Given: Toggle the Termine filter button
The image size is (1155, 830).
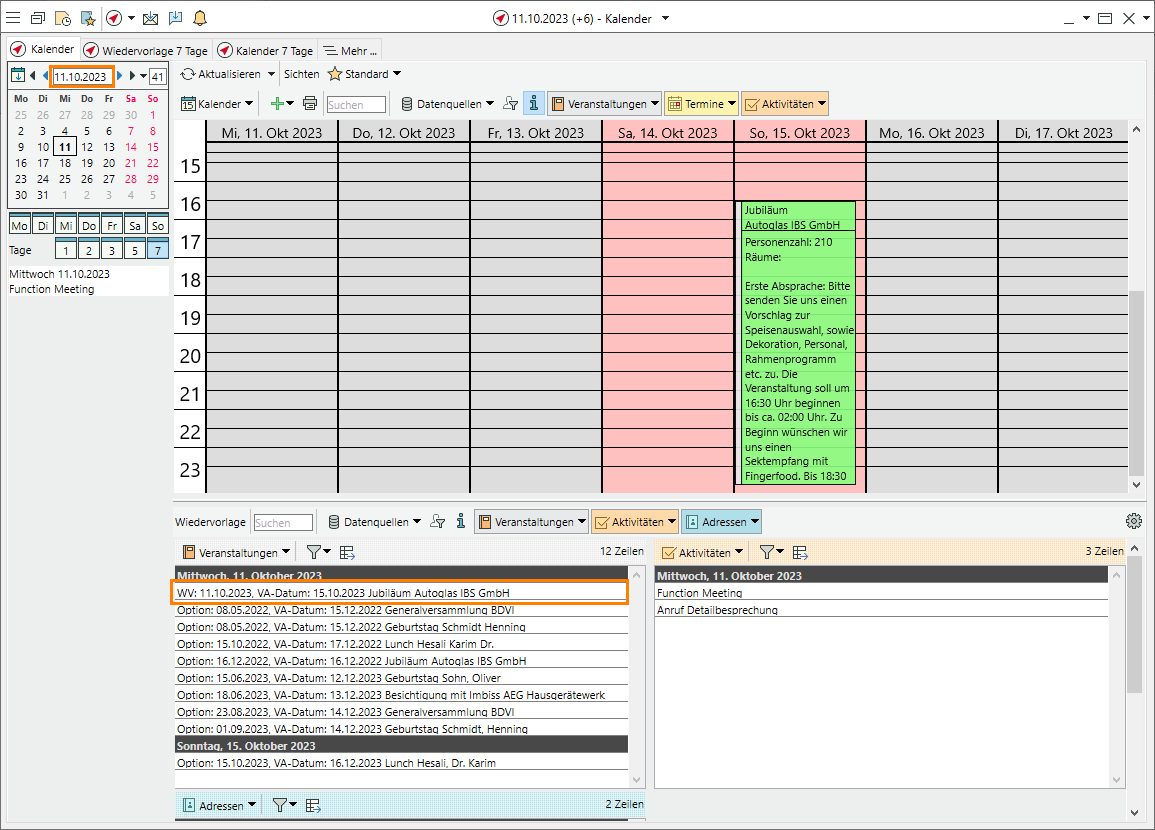Looking at the screenshot, I should click(701, 104).
